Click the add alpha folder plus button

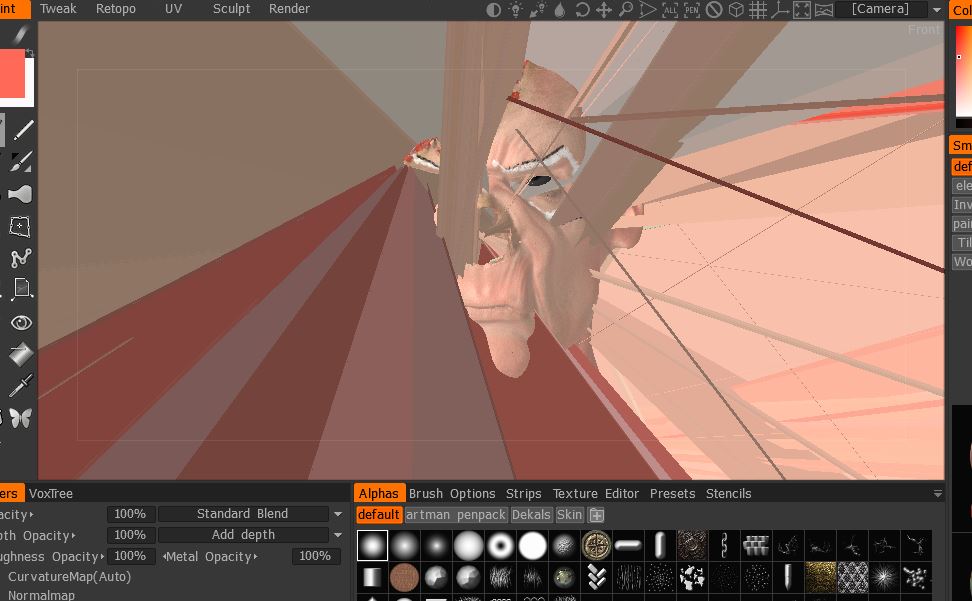click(596, 515)
